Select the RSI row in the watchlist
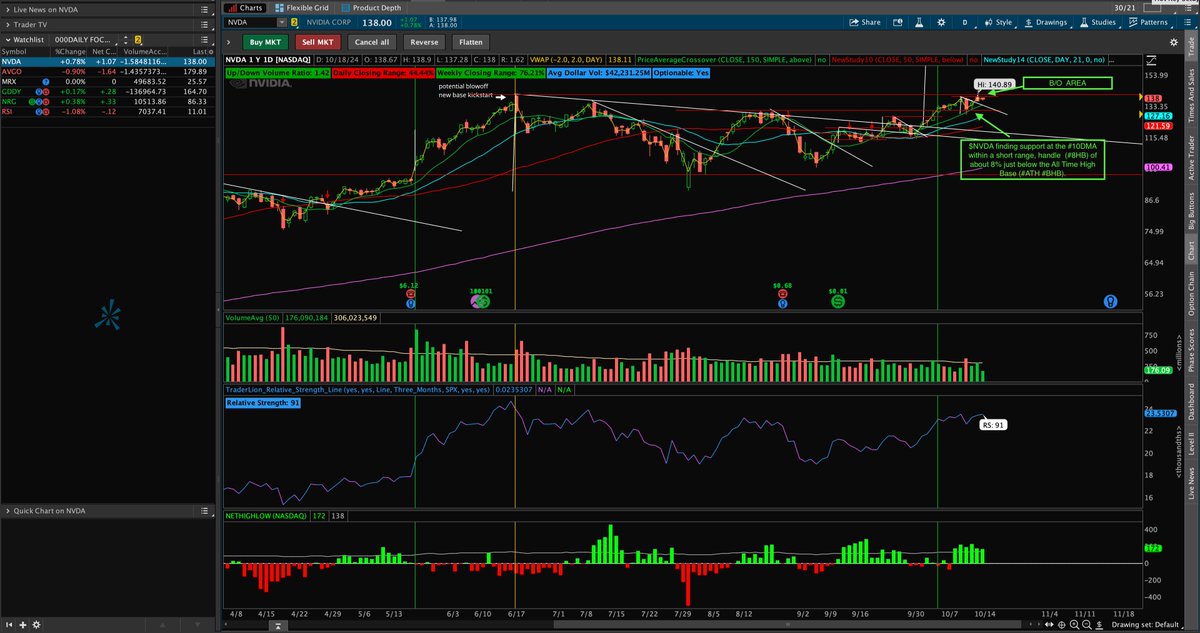Image resolution: width=1200 pixels, height=633 pixels. [108, 111]
